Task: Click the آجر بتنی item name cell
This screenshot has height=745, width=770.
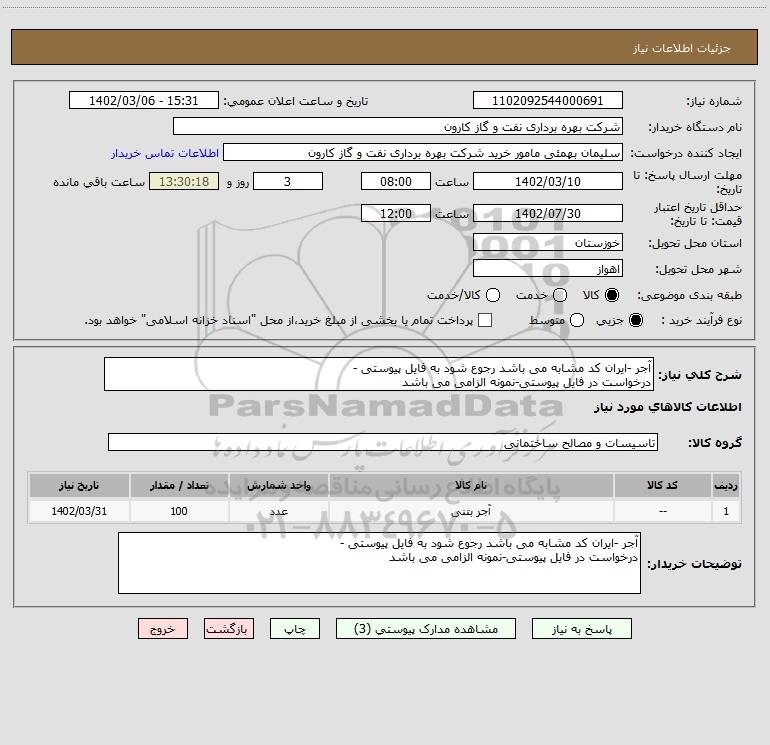Action: point(471,512)
